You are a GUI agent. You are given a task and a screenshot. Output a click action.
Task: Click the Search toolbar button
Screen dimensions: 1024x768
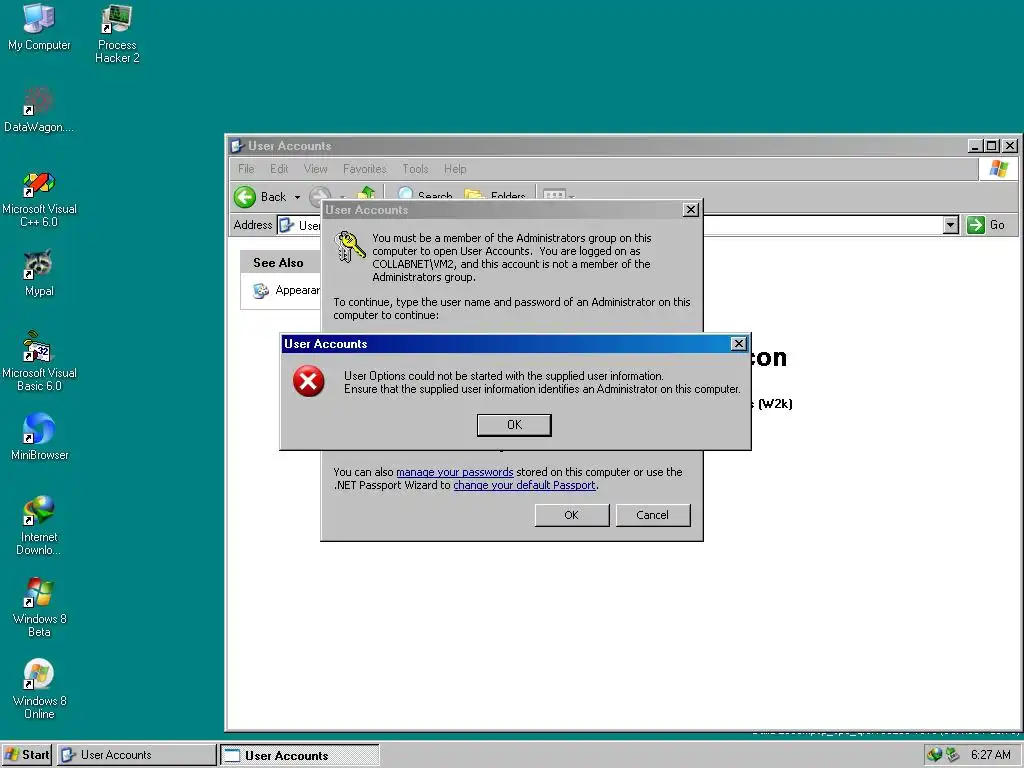424,195
